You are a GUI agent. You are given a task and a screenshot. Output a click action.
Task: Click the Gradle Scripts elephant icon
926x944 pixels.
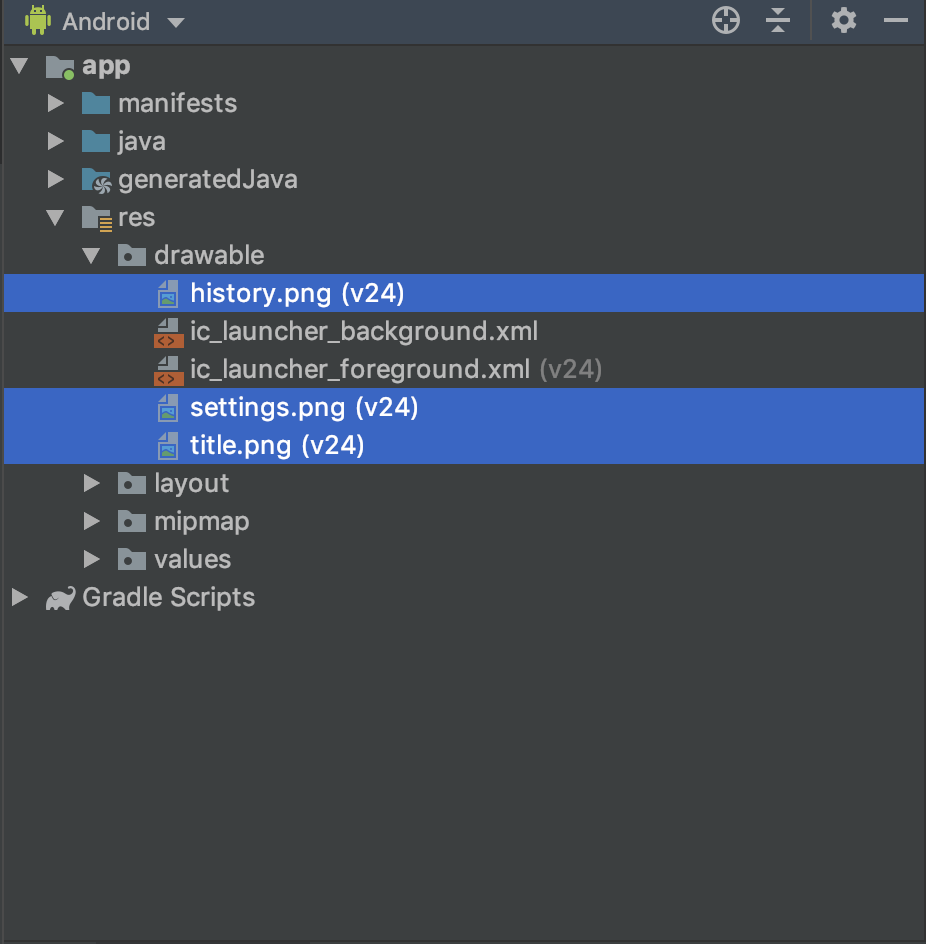click(60, 598)
